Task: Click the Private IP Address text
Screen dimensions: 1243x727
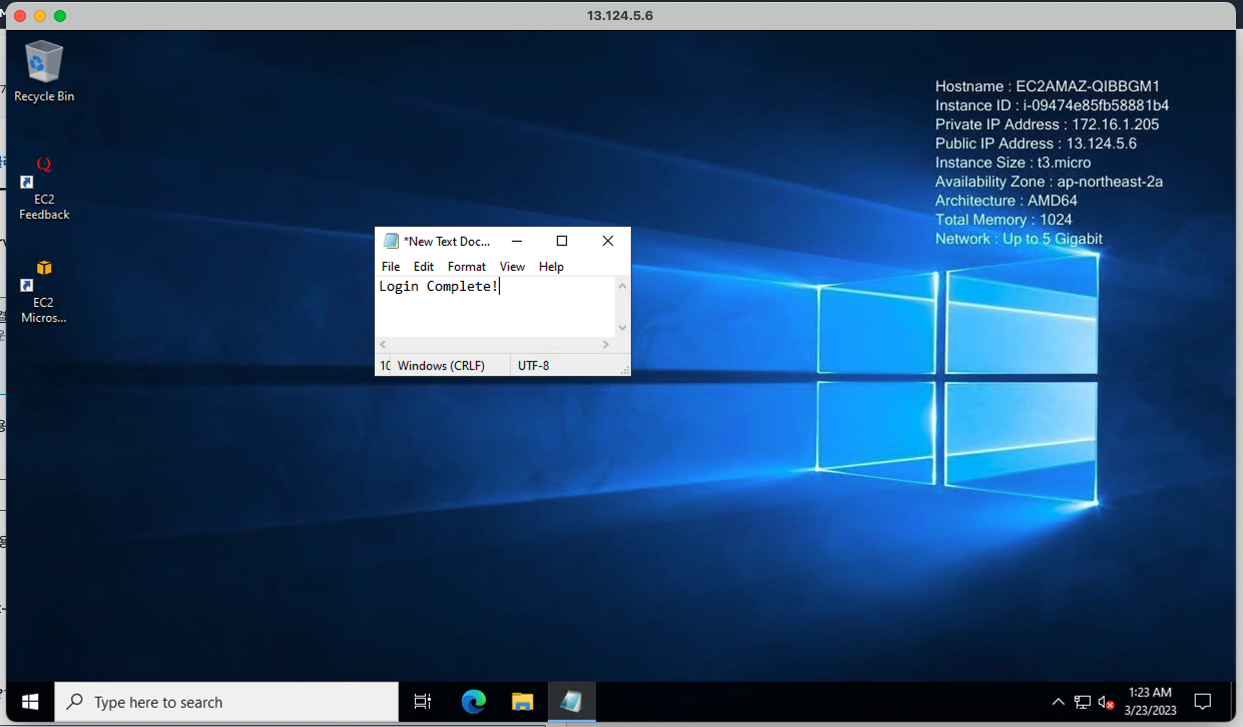Action: (x=1047, y=124)
